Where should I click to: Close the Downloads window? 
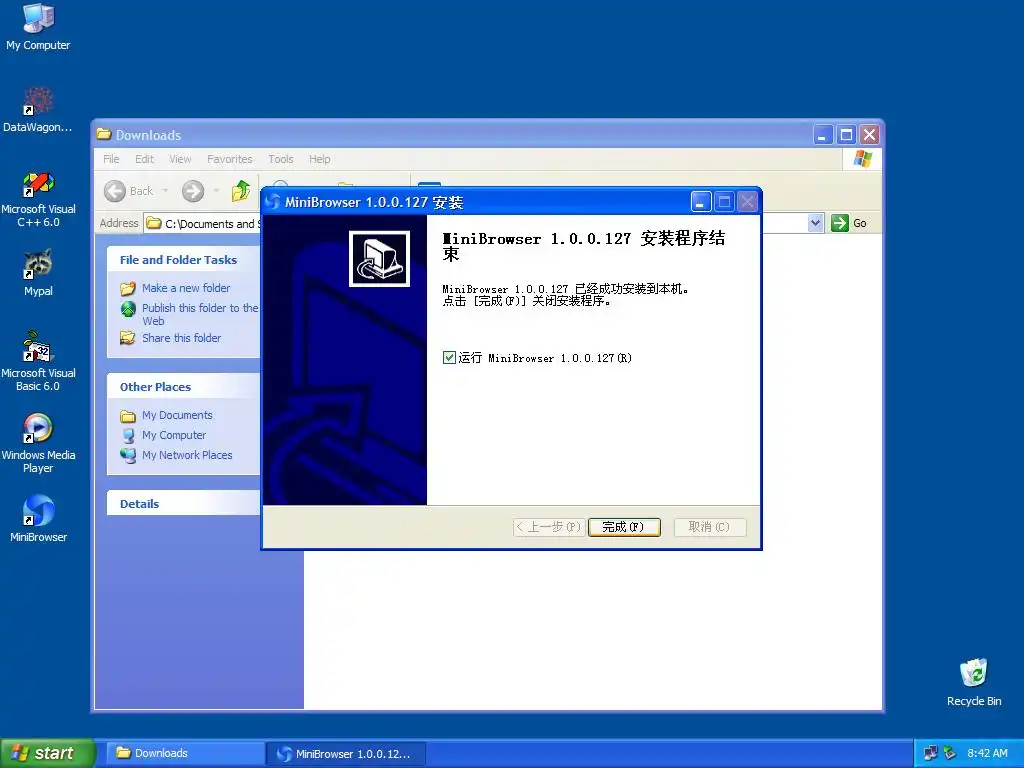[x=869, y=135]
